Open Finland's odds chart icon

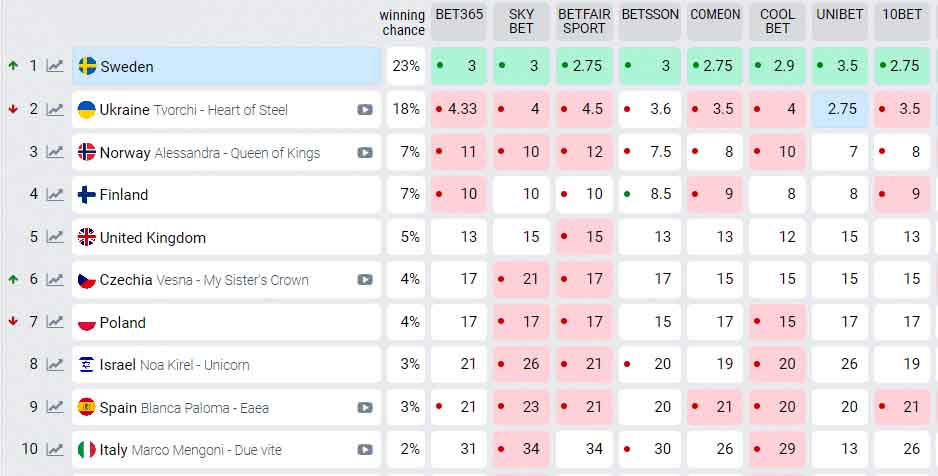pos(55,194)
